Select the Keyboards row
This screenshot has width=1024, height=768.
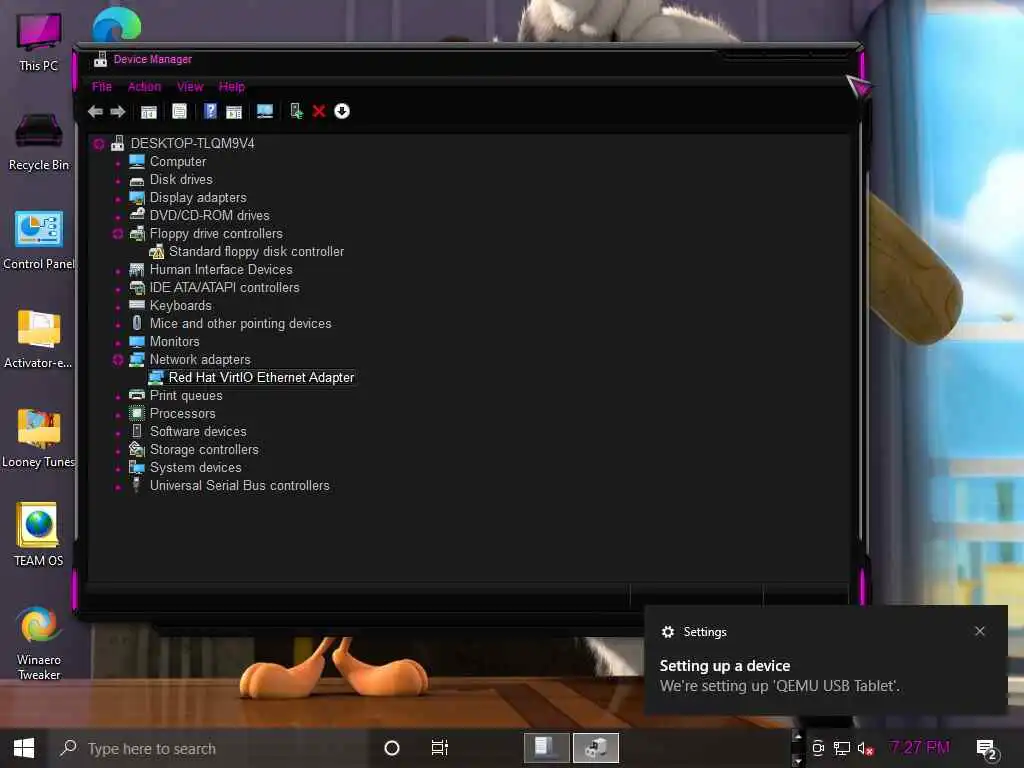181,306
